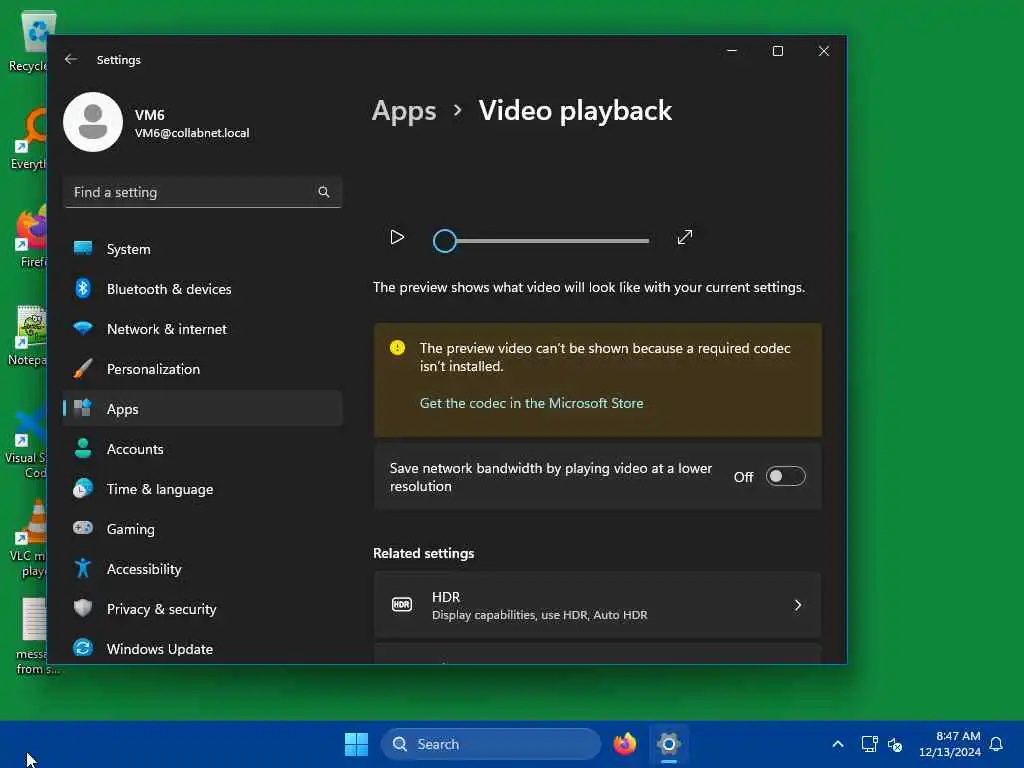Click the yellow warning icon in codec notice
Viewport: 1024px width, 768px height.
397,348
